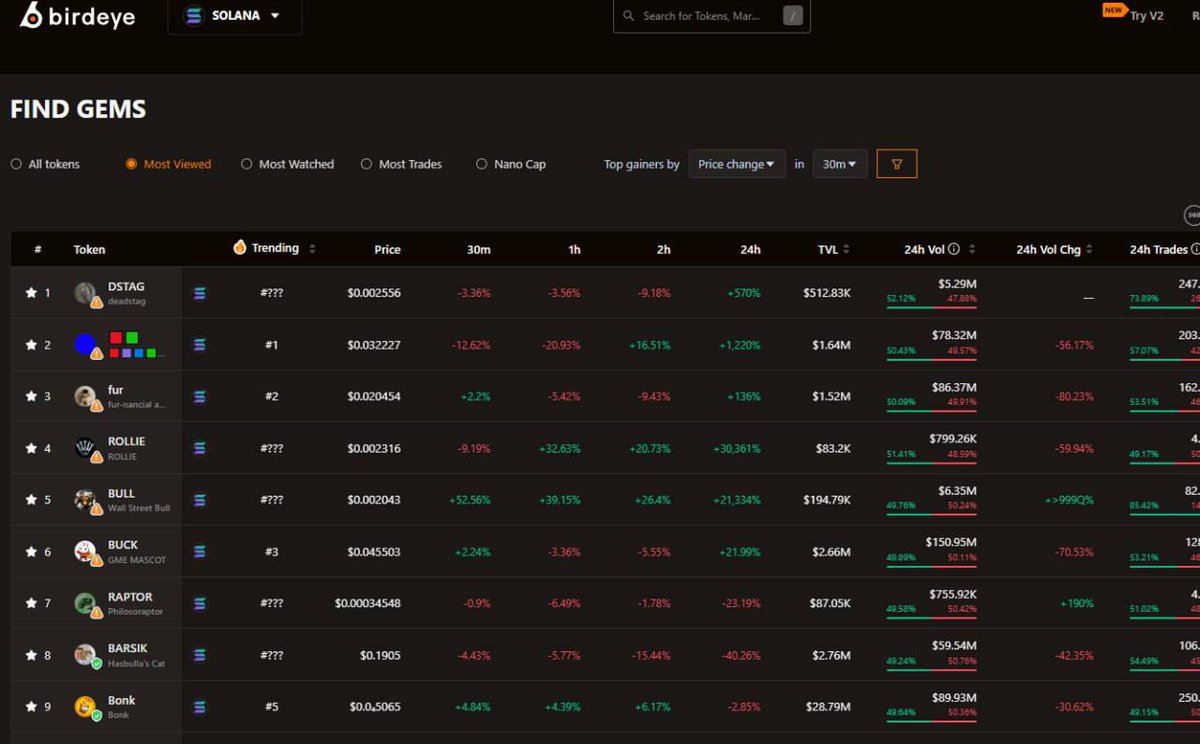1200x744 pixels.
Task: Click the BARSIK token avatar
Action: click(86, 655)
